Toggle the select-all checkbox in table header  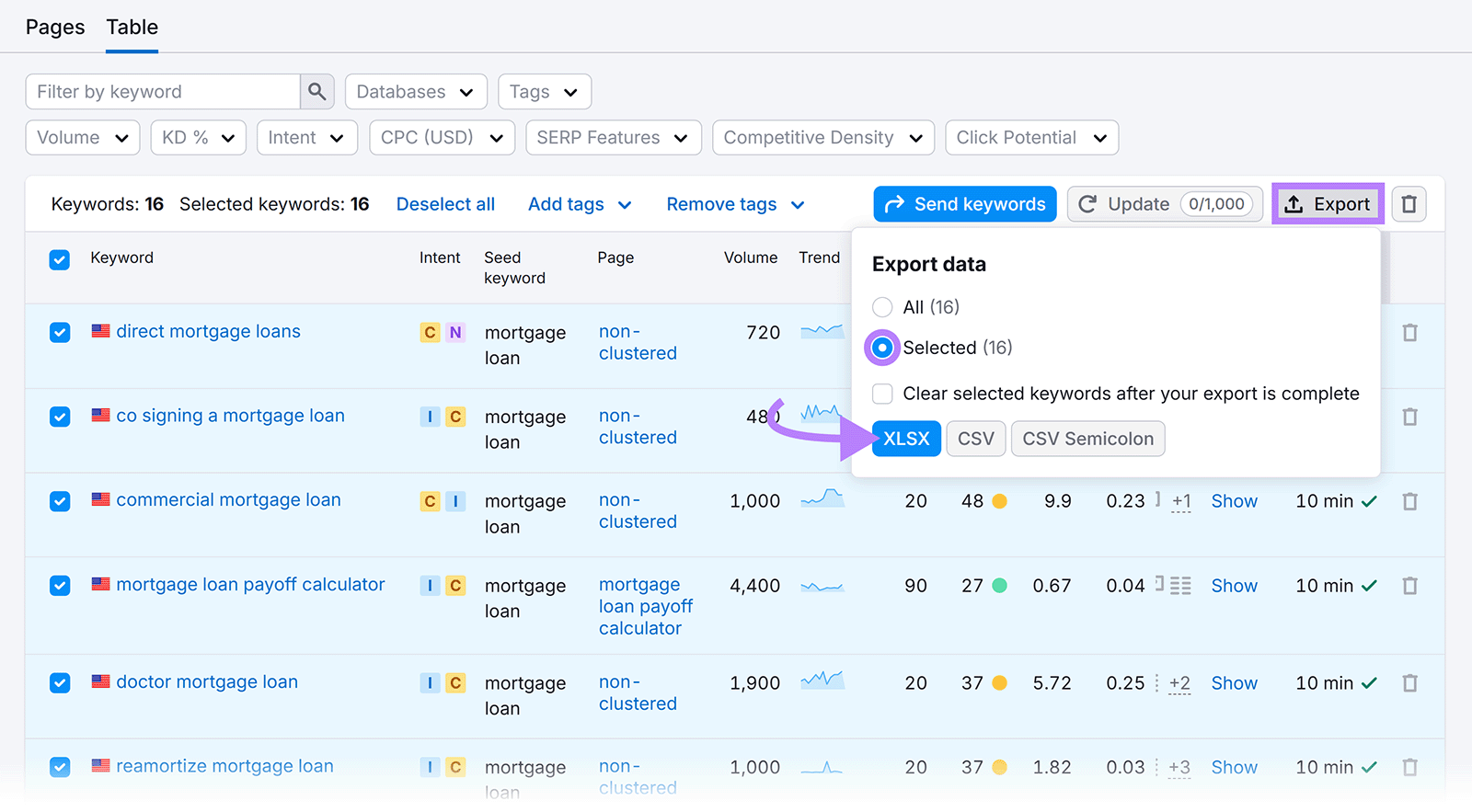coord(60,259)
